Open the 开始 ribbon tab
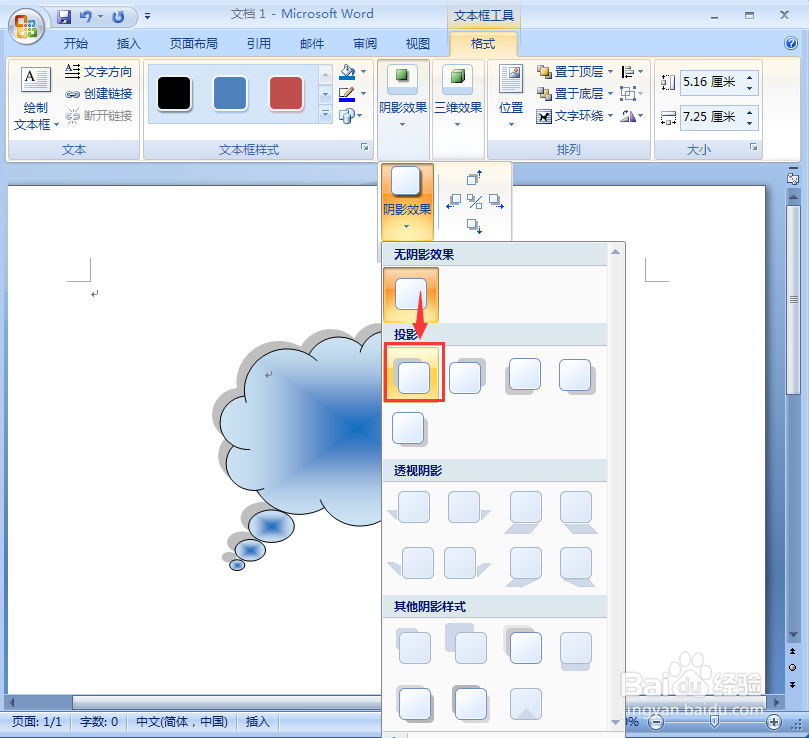Screen dimensions: 809x738 [76, 44]
